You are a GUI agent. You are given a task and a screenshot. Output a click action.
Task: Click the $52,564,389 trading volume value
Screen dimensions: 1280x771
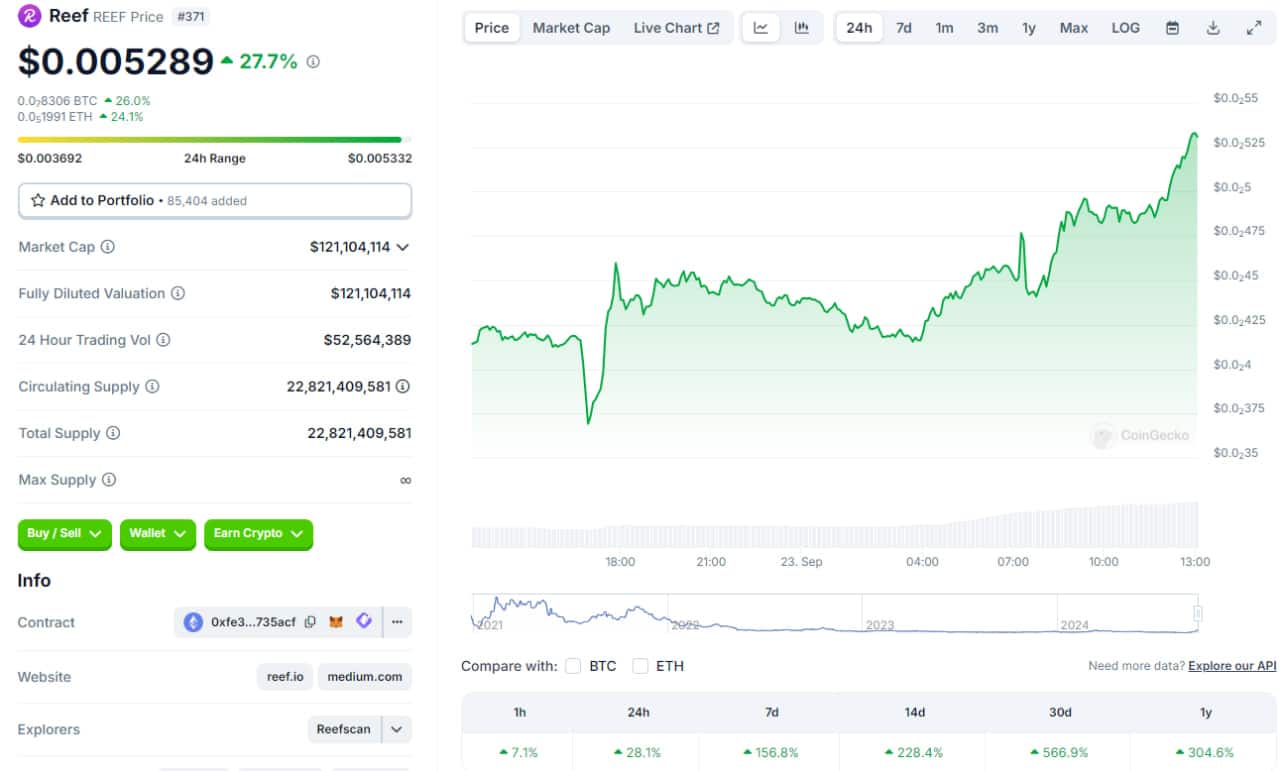click(367, 340)
